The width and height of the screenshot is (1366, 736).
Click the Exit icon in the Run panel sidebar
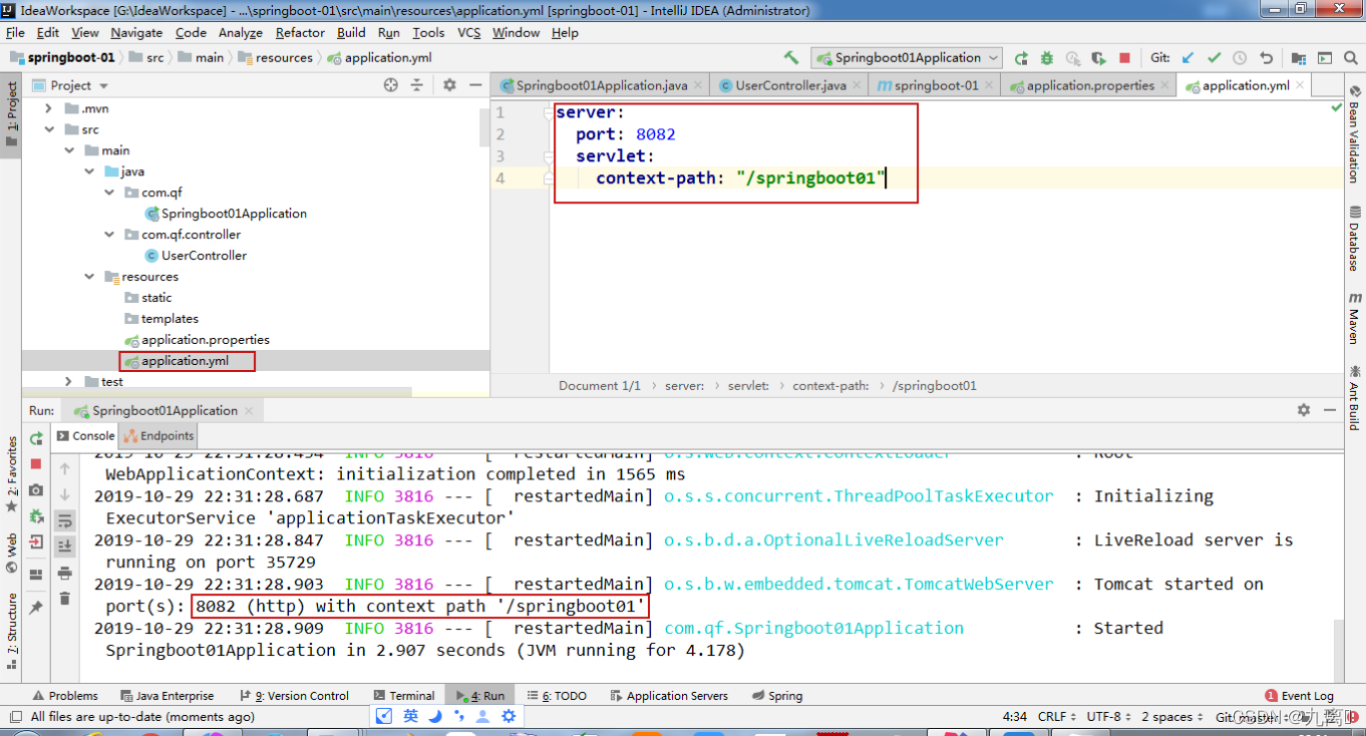tap(36, 542)
